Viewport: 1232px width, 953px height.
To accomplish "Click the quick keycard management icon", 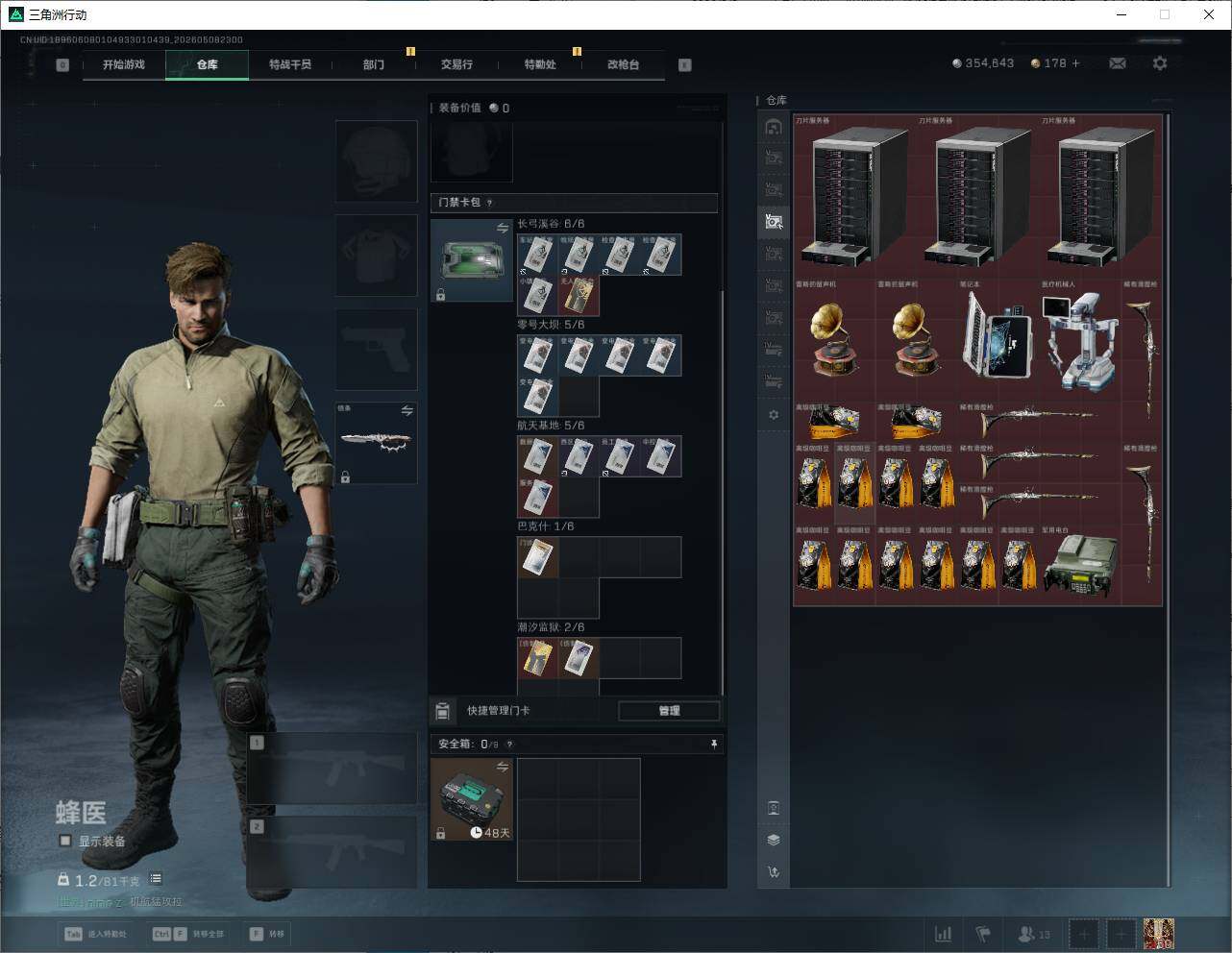I will point(443,711).
